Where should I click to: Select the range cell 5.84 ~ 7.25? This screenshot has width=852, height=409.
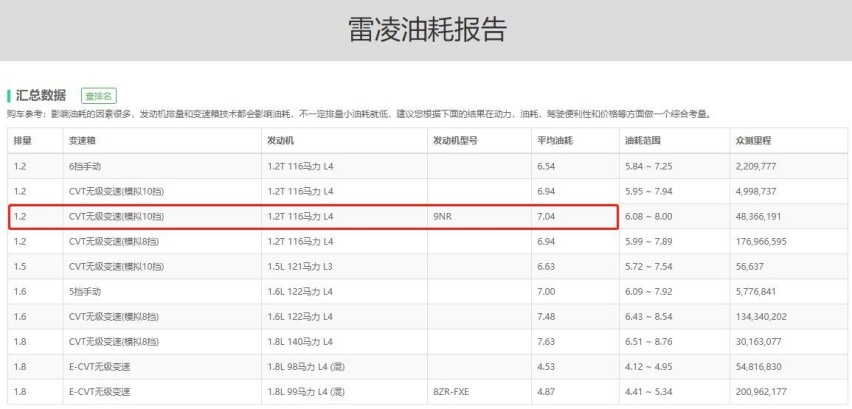[x=649, y=166]
